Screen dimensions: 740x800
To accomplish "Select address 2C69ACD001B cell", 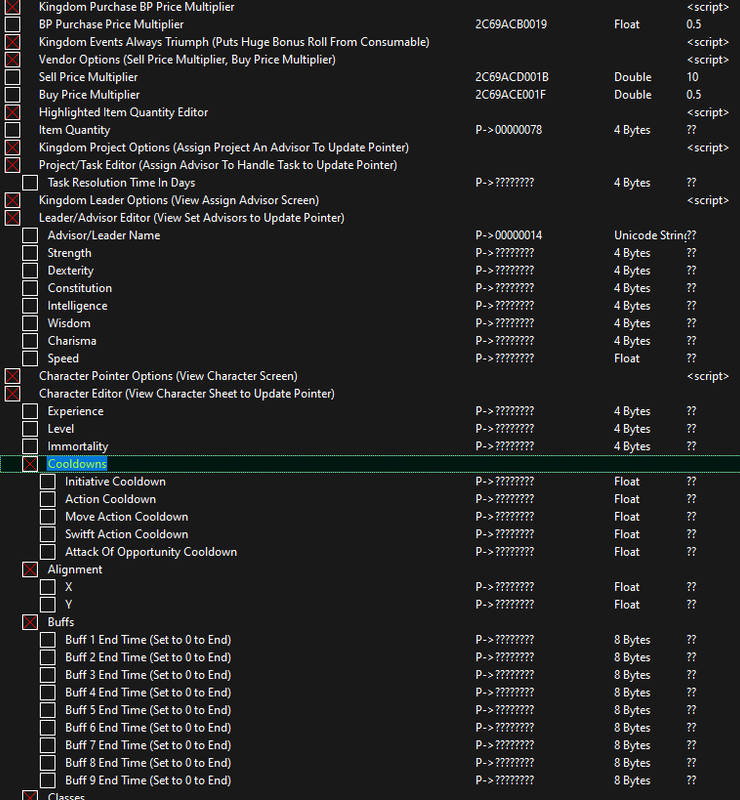I will click(x=512, y=77).
